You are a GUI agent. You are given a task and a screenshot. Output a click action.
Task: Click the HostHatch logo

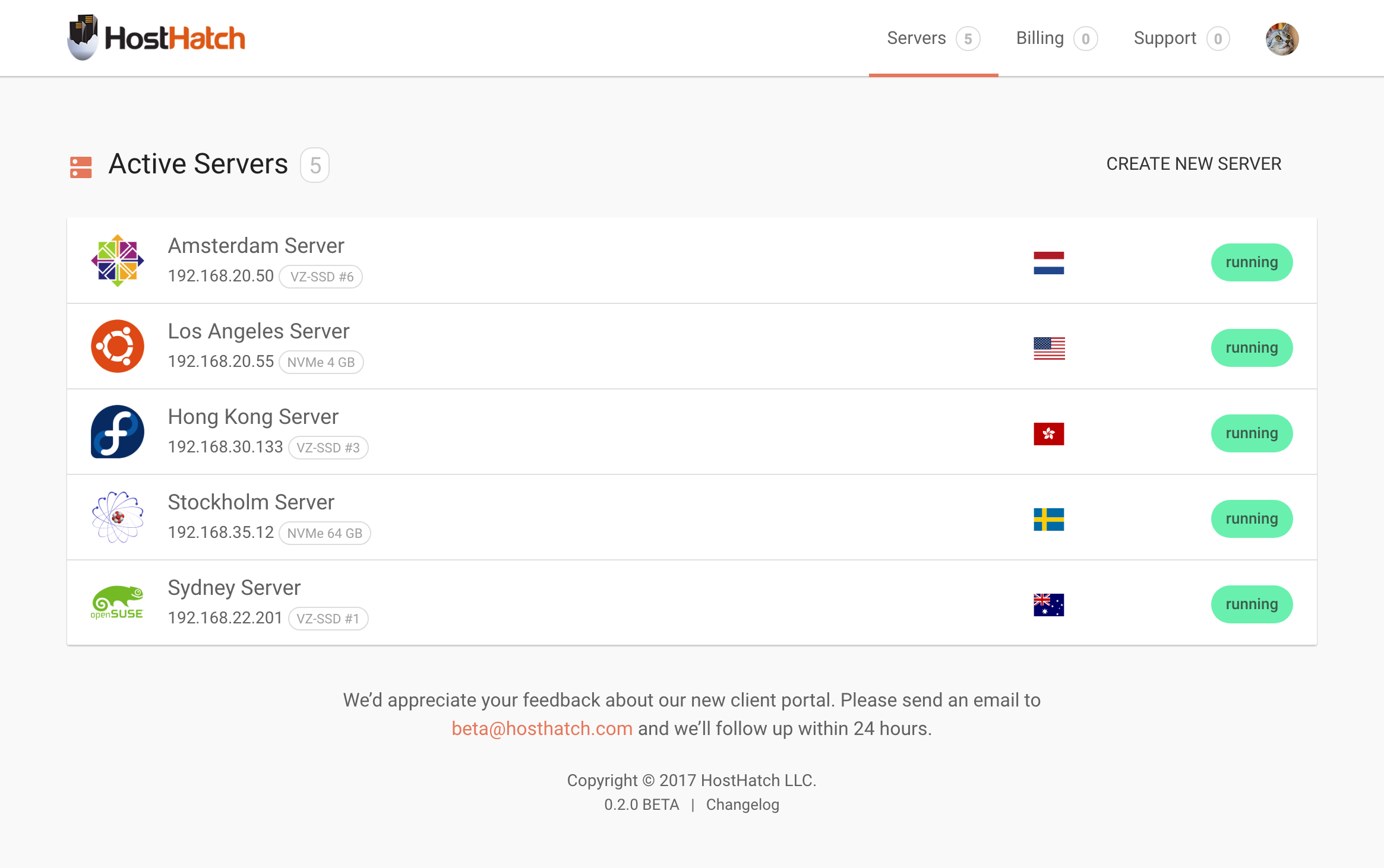pos(156,38)
